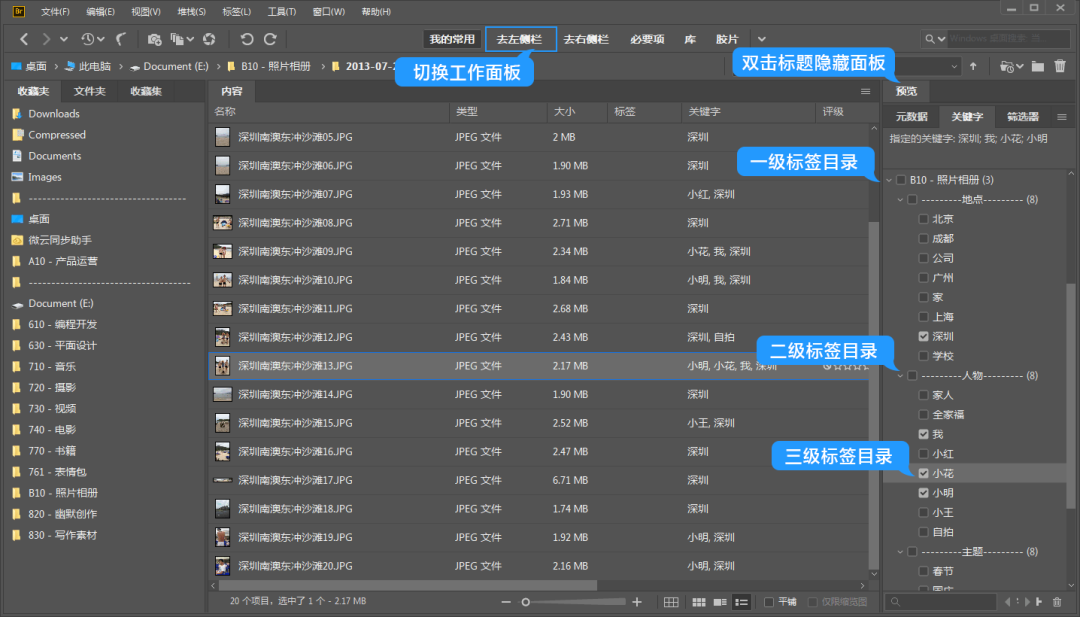This screenshot has width=1080, height=617.
Task: Open the 工具(T) menu
Action: click(282, 12)
